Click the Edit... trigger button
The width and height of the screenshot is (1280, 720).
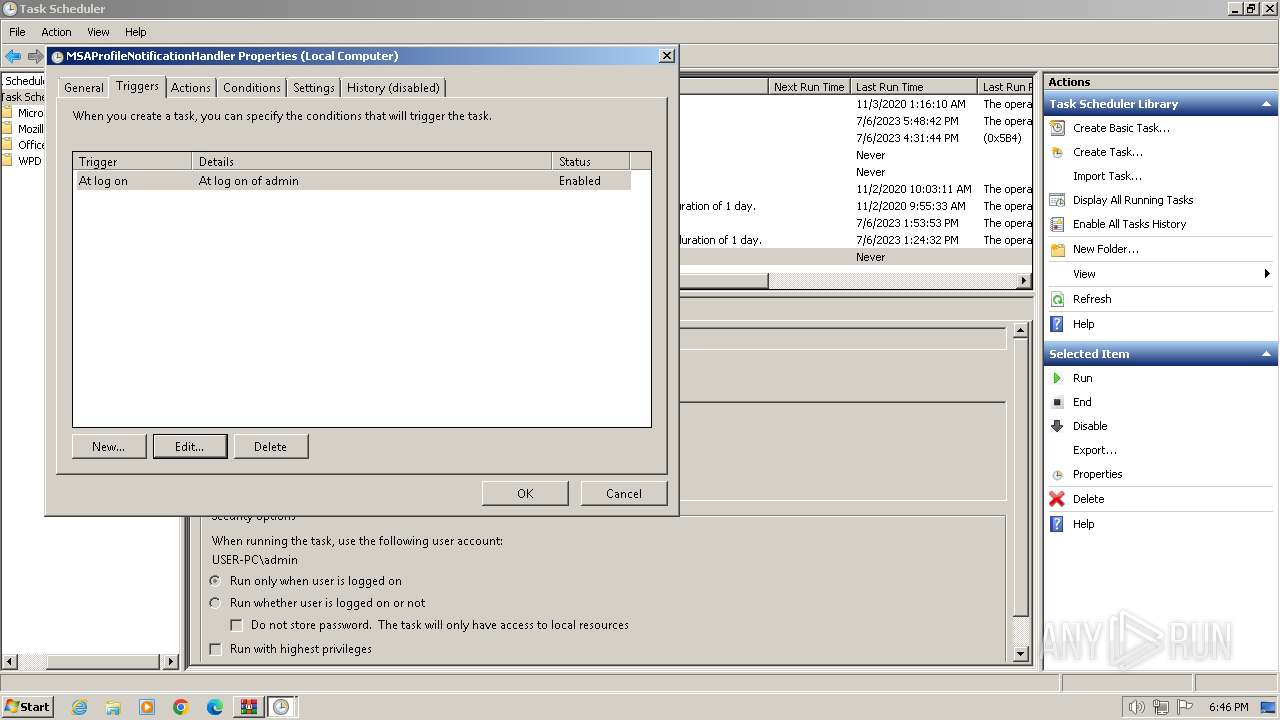(x=190, y=447)
